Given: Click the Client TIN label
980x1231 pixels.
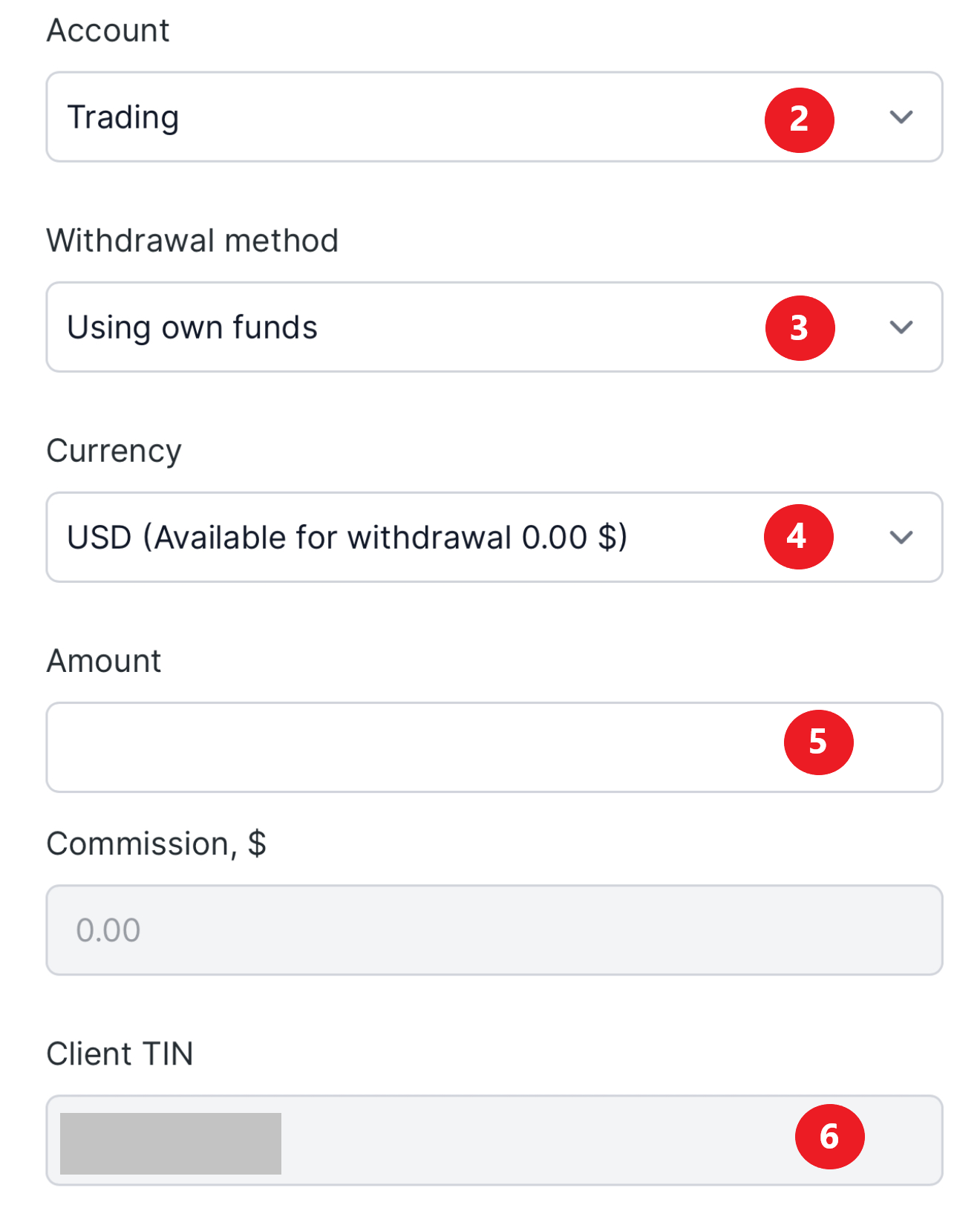Looking at the screenshot, I should pos(120,1054).
